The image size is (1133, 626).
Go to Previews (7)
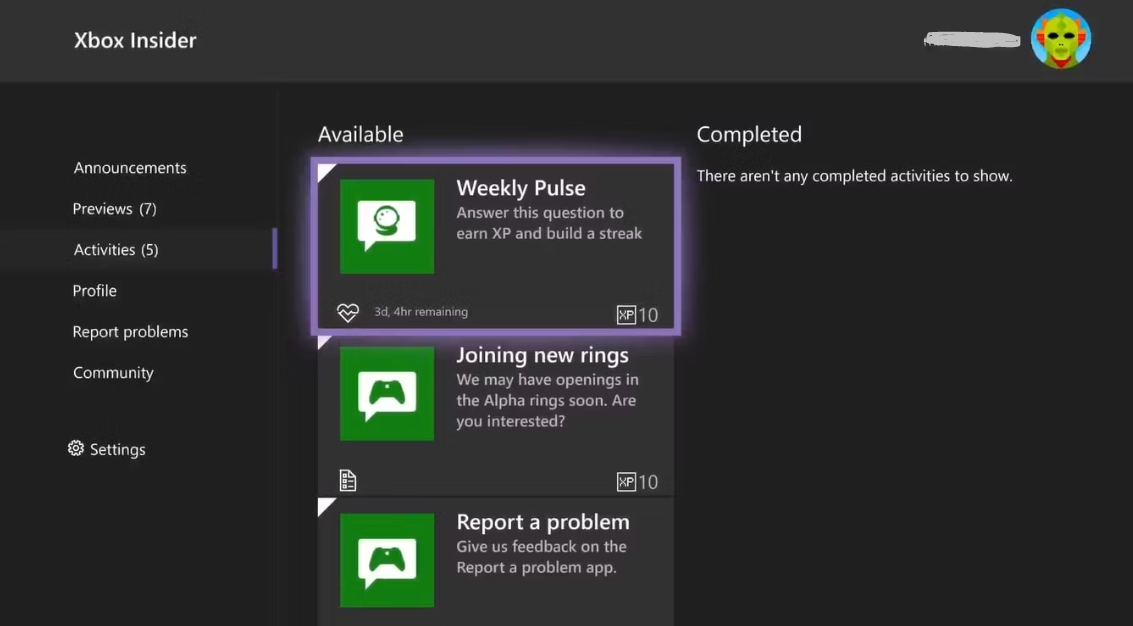tap(114, 209)
